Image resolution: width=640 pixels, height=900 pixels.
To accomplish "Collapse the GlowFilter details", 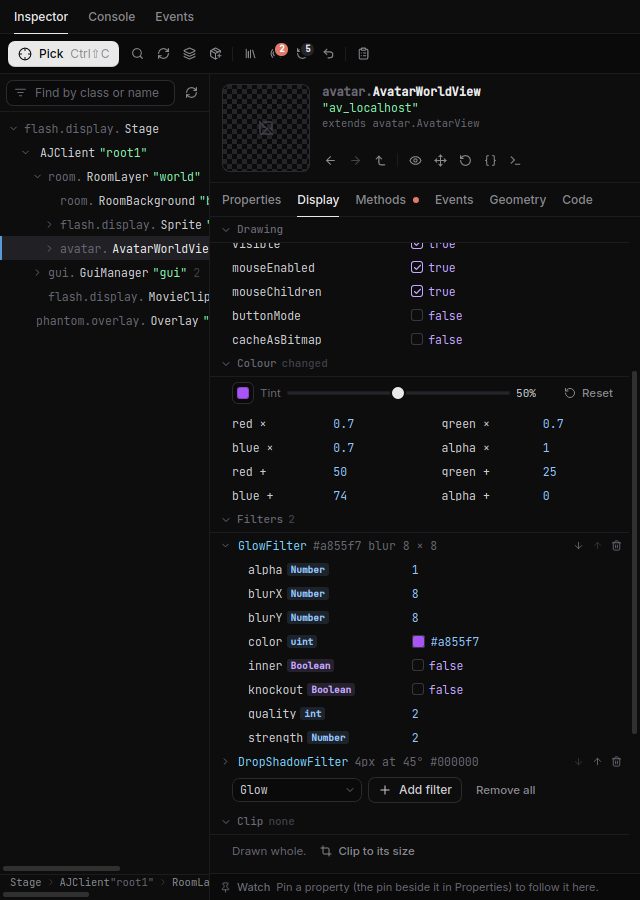I will click(226, 546).
